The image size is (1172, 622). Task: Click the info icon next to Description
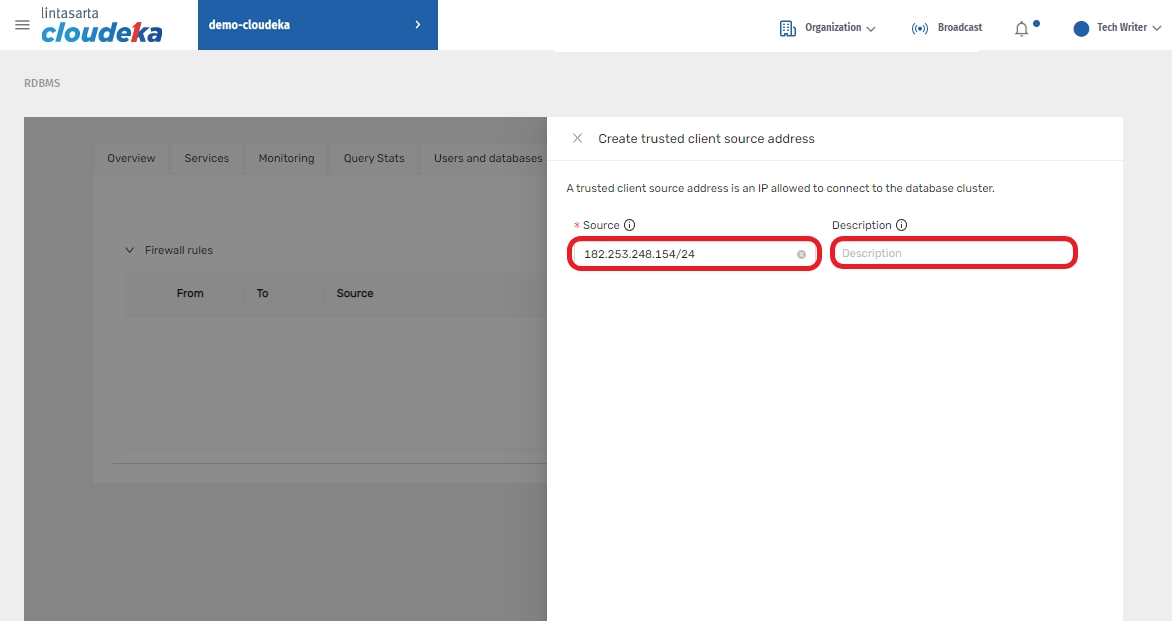pos(901,226)
